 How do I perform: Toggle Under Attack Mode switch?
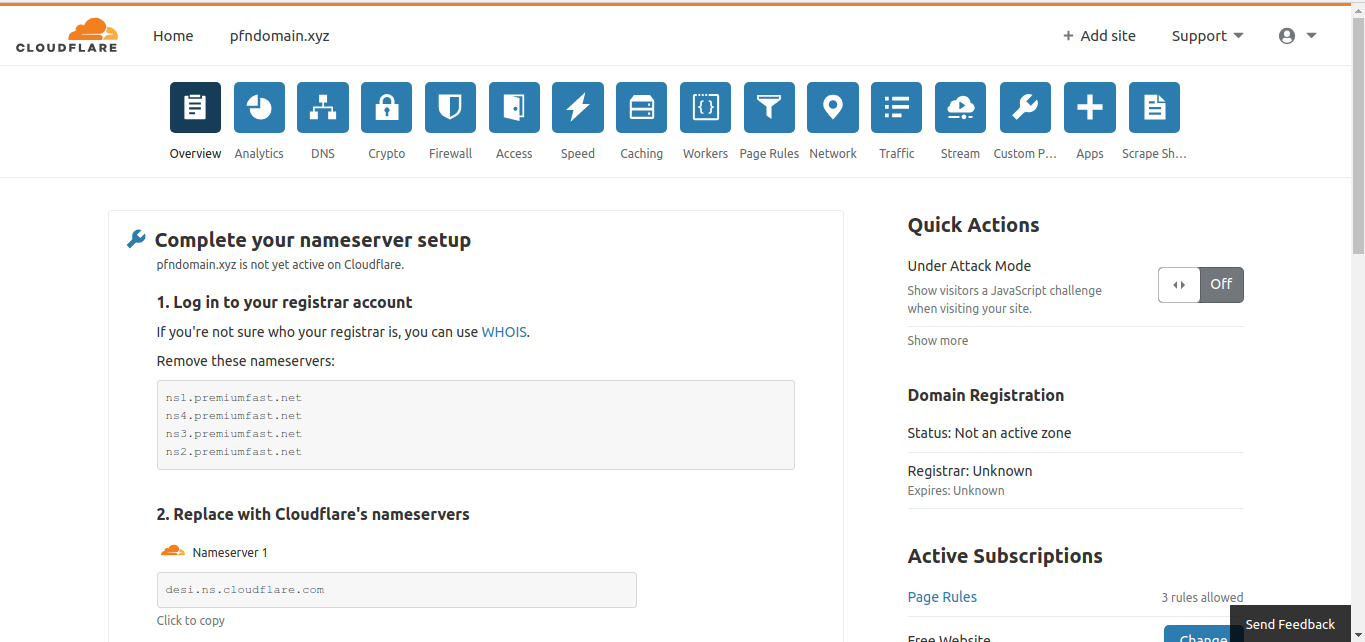click(1201, 284)
